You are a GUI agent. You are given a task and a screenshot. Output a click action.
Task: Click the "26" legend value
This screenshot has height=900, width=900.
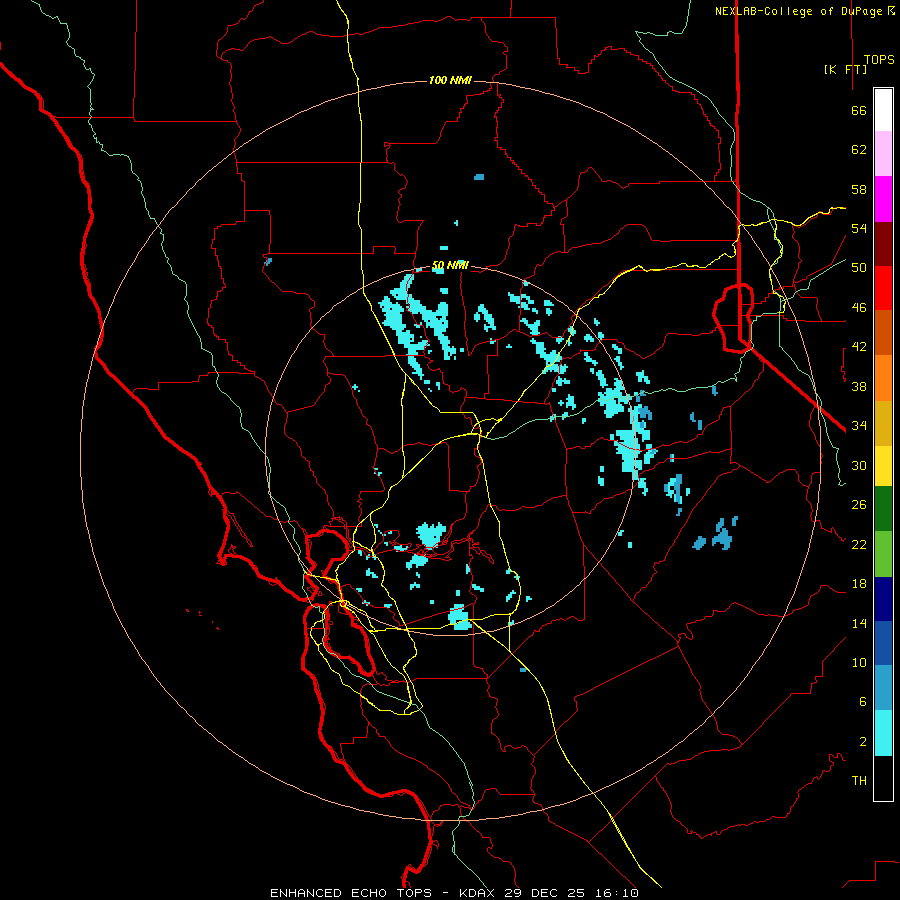[x=859, y=505]
